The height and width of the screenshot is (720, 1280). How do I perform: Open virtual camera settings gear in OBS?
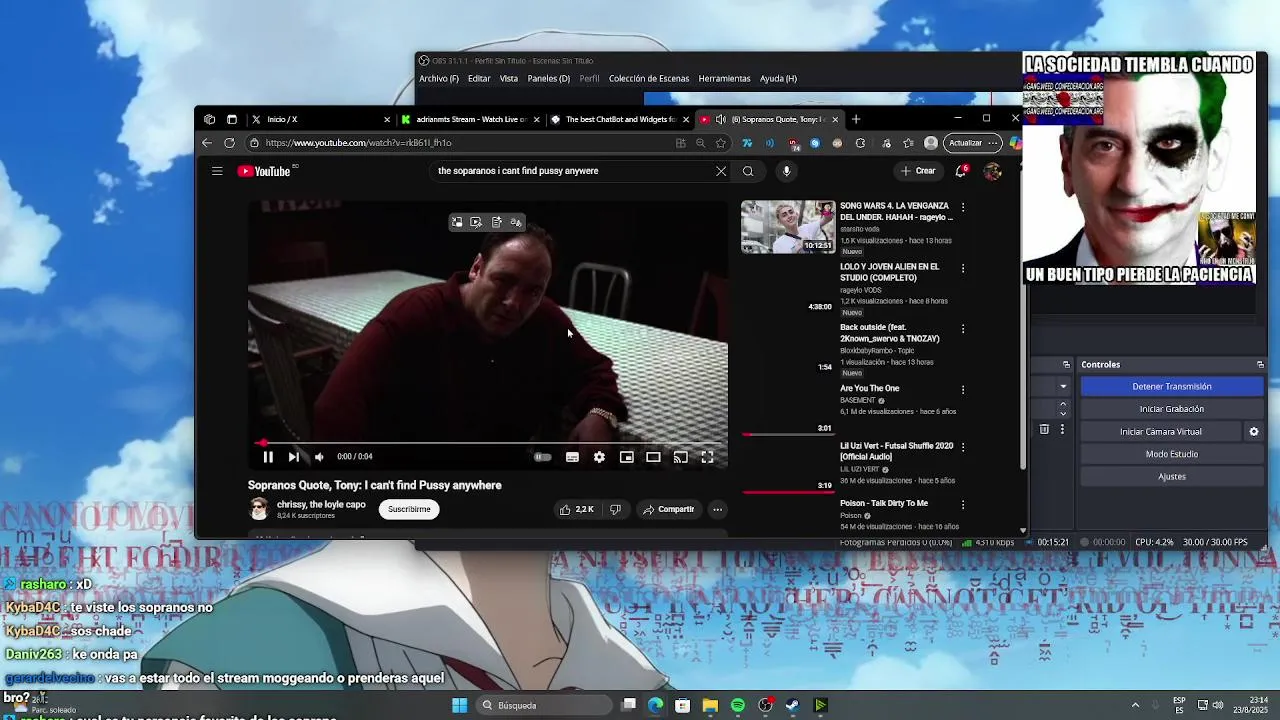coord(1254,432)
